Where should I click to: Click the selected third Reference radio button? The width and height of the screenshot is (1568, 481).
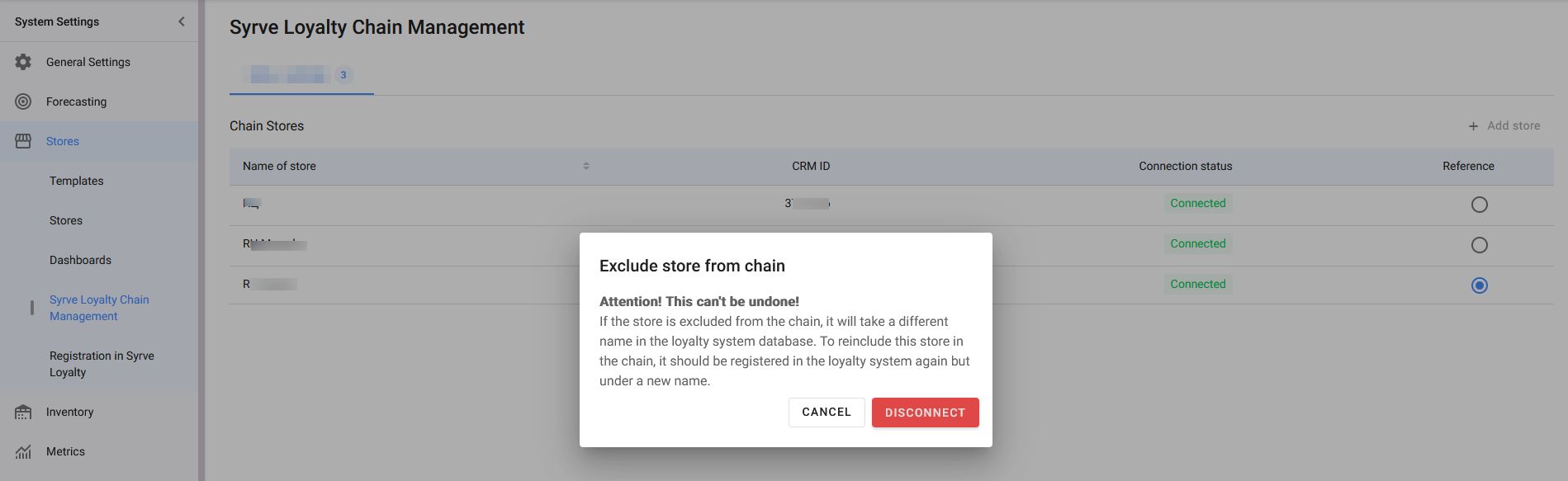(1479, 285)
